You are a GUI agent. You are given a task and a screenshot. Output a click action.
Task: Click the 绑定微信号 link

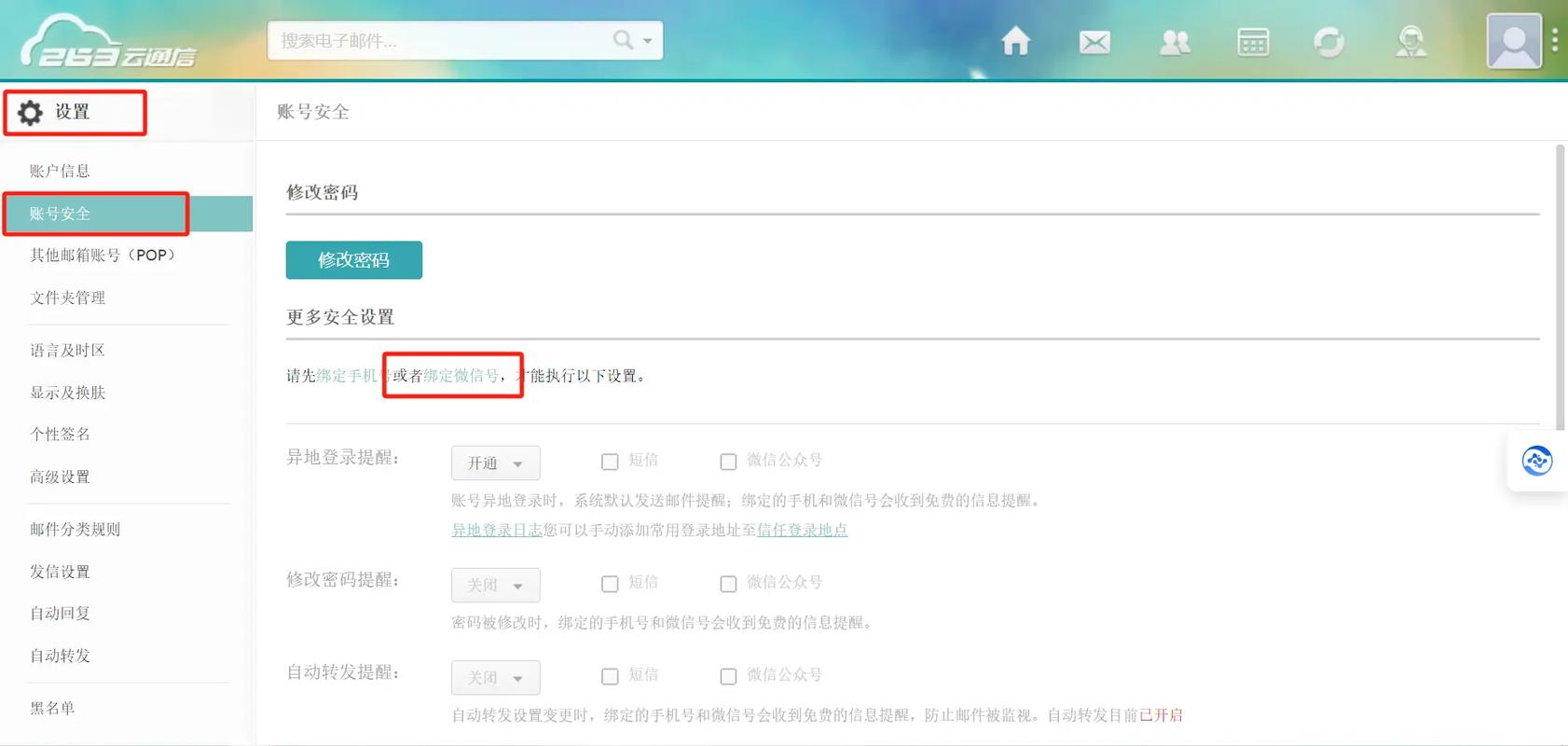(x=461, y=376)
